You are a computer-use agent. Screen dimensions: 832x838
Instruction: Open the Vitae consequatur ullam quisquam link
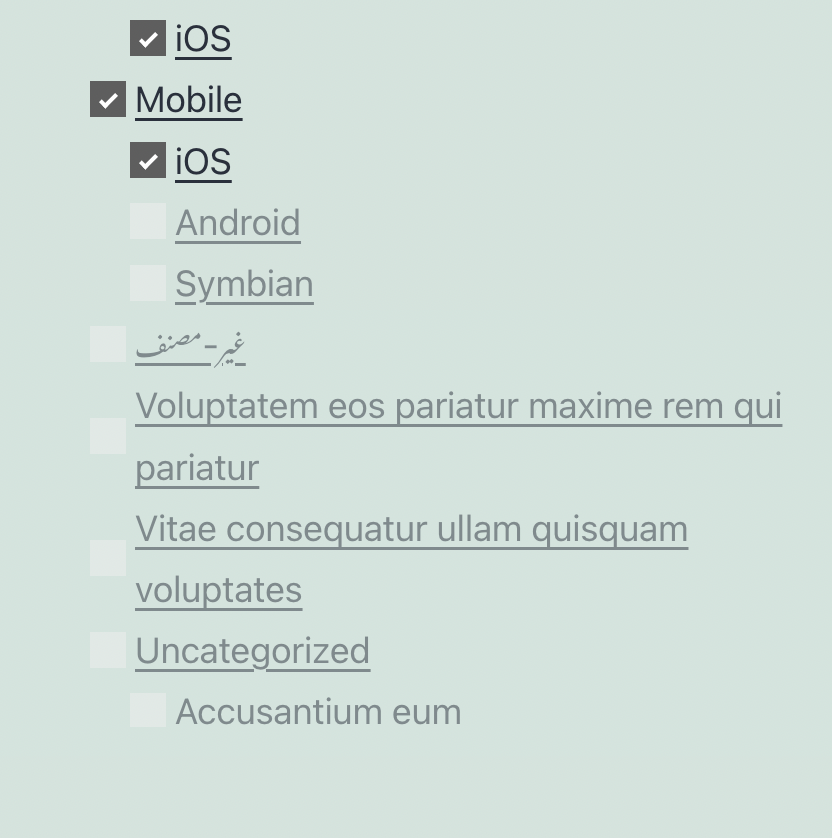[411, 528]
